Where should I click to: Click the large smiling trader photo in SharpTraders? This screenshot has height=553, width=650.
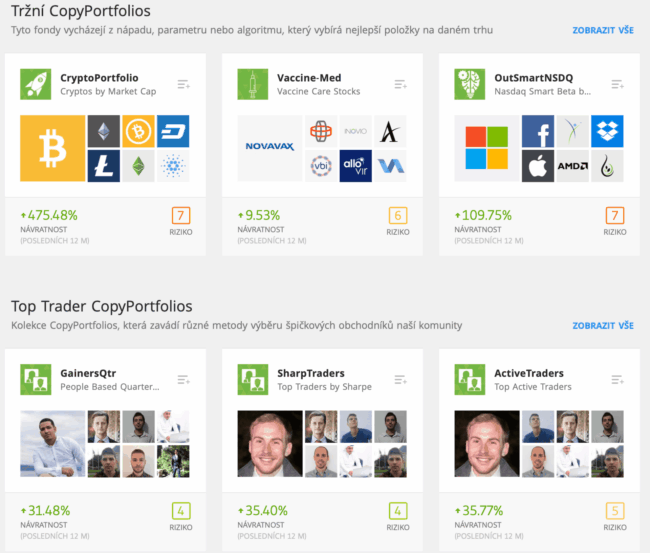tap(270, 444)
